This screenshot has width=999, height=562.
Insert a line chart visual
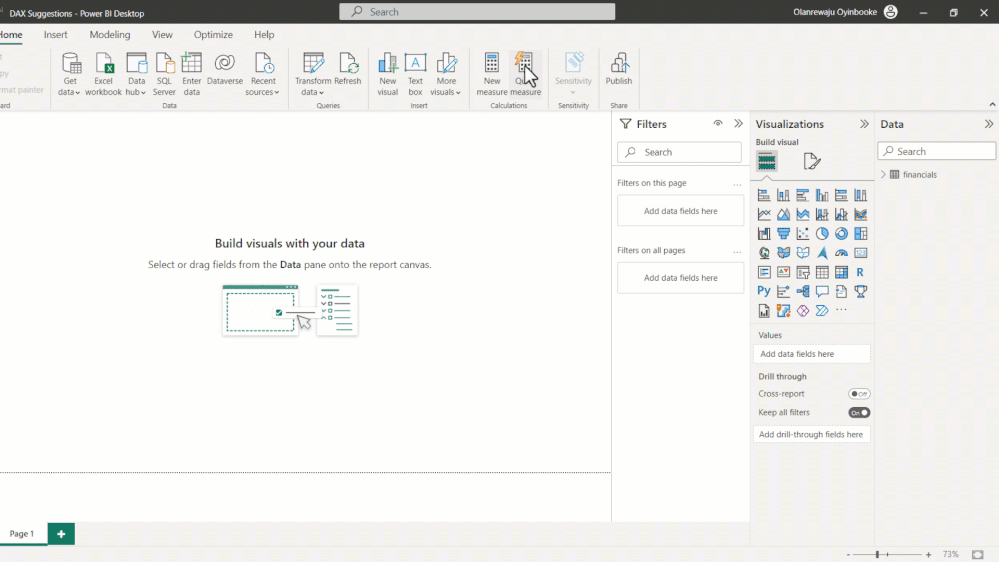(x=764, y=214)
